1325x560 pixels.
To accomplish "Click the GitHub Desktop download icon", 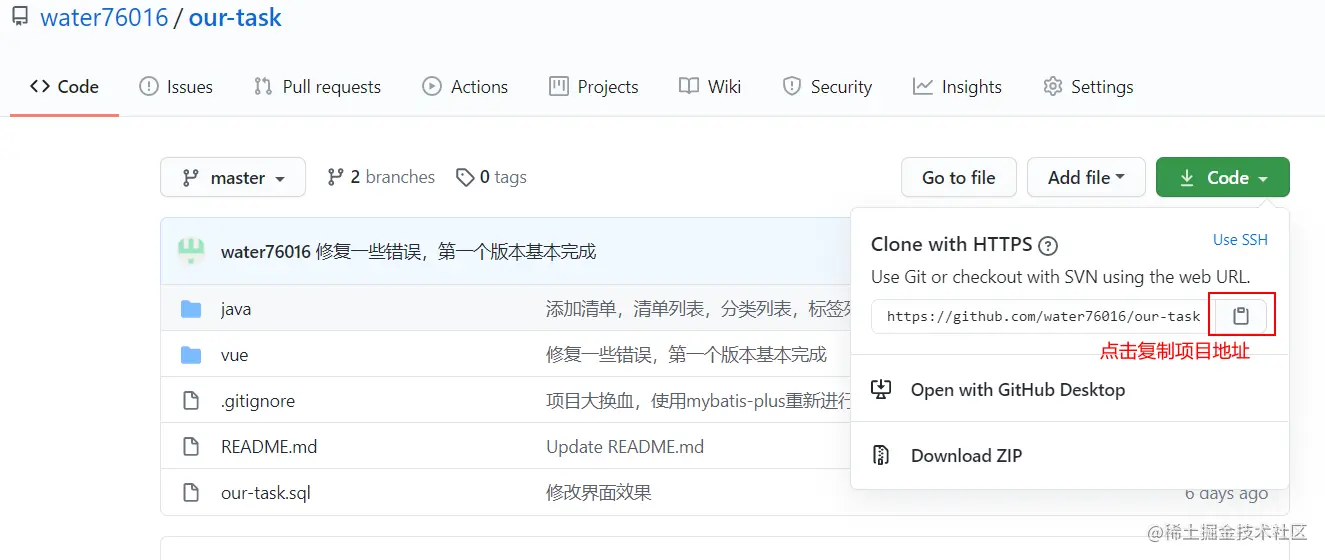I will coord(881,390).
